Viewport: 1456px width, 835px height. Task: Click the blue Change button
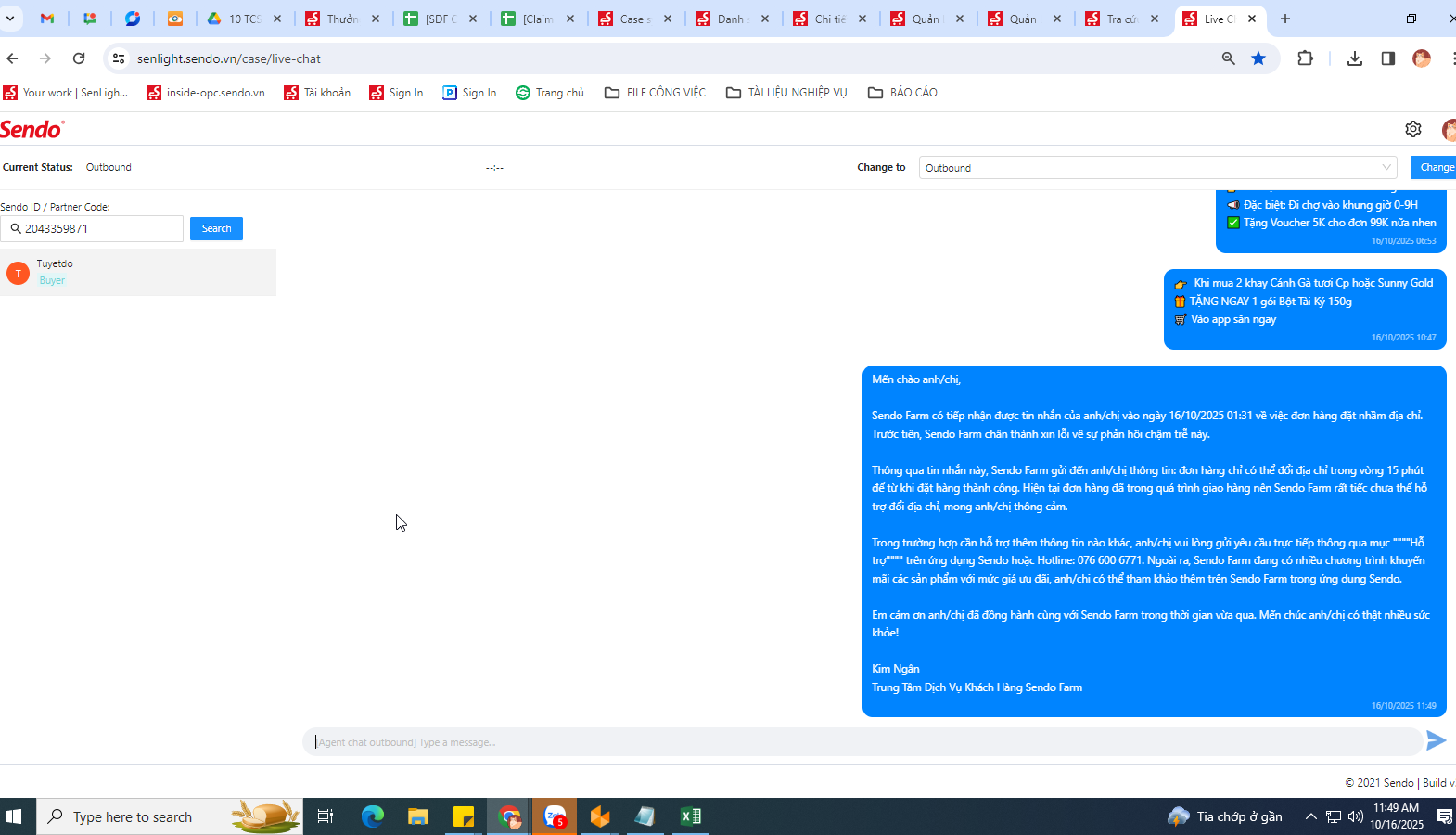pos(1435,168)
